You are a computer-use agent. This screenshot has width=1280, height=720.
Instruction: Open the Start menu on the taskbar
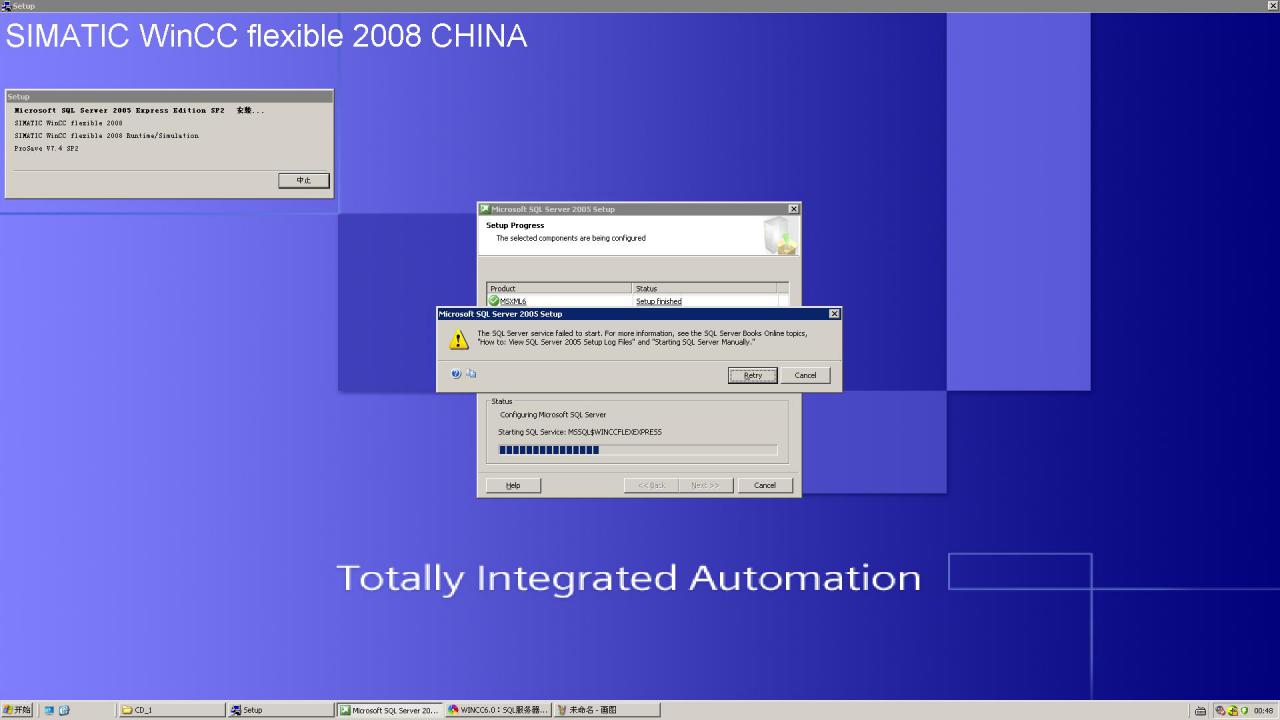[x=17, y=710]
